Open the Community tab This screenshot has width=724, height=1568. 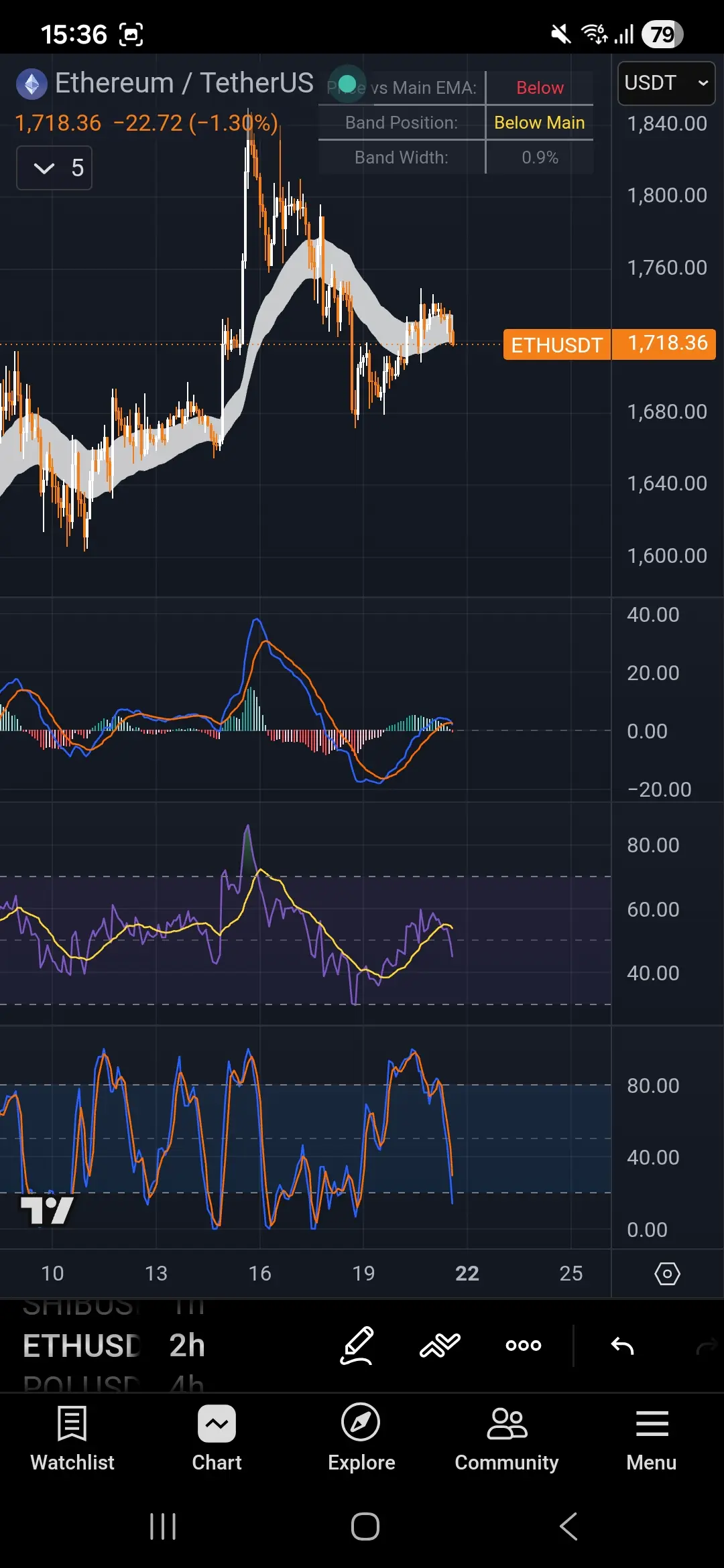coord(507,1438)
